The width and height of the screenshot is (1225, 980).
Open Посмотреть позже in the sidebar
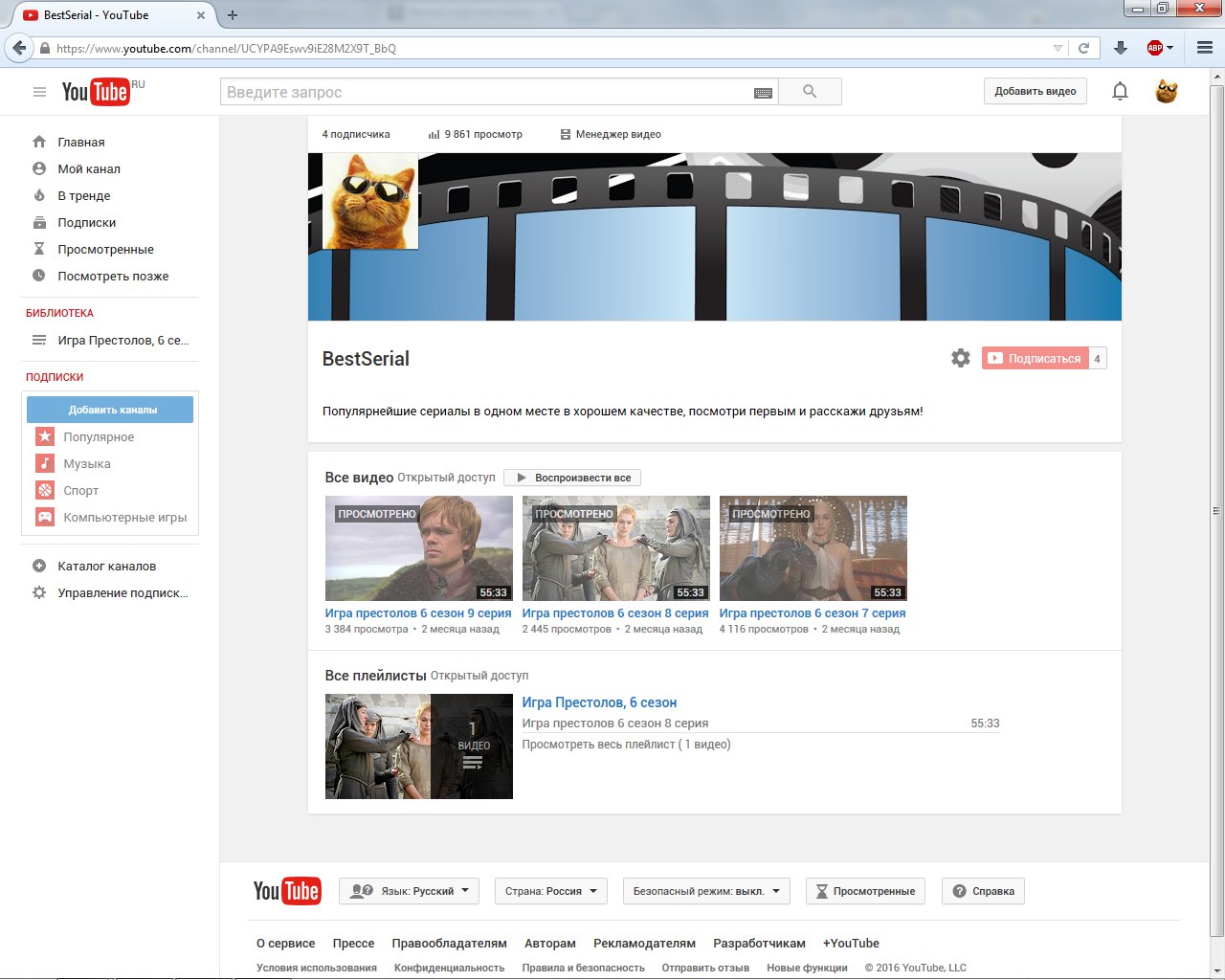(113, 276)
